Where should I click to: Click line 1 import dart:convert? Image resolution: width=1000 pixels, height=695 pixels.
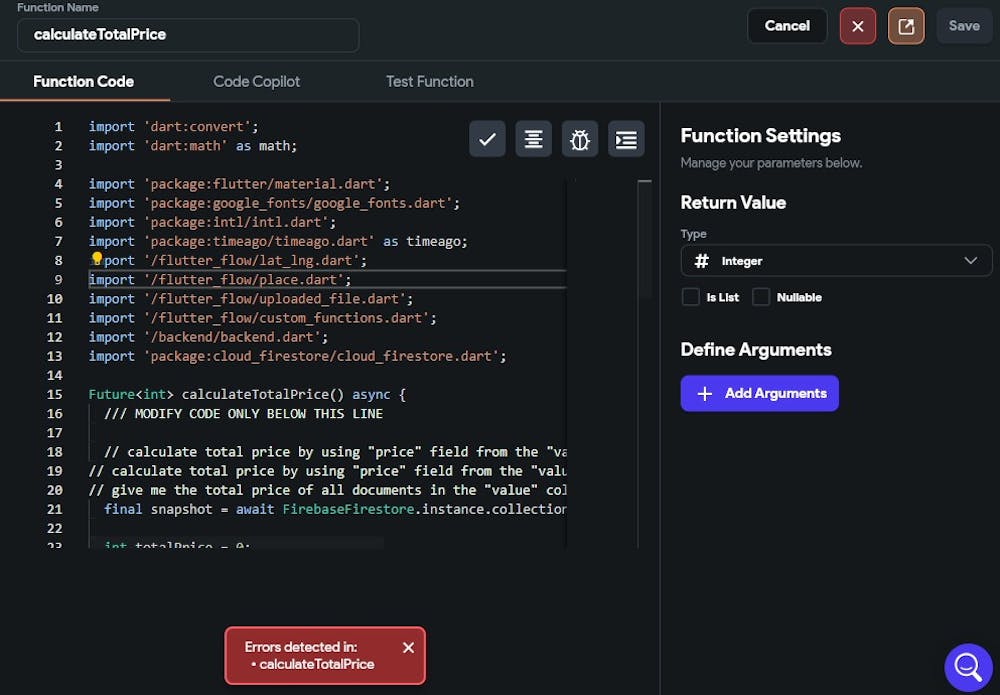(173, 126)
